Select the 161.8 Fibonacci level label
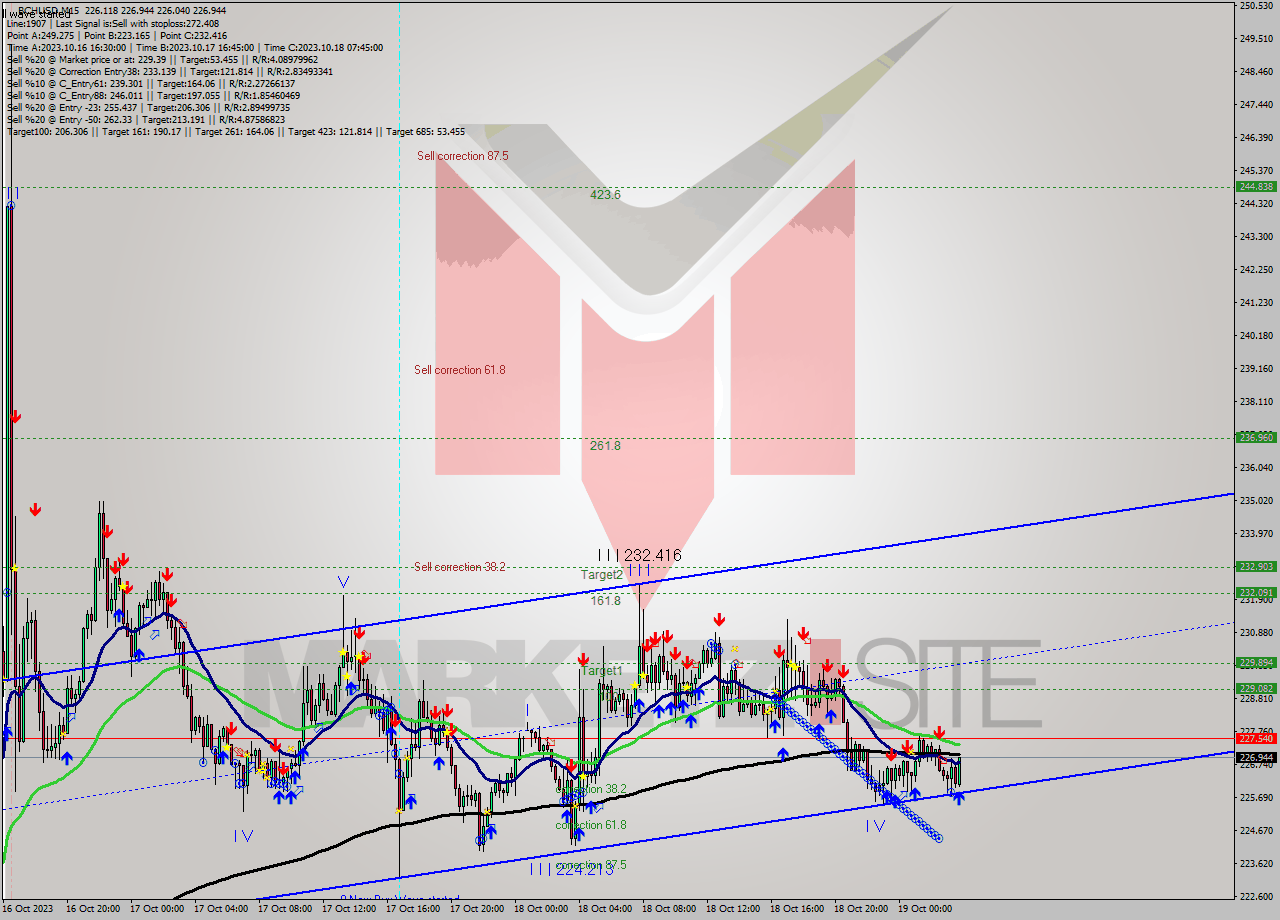Image resolution: width=1280 pixels, height=920 pixels. point(605,601)
